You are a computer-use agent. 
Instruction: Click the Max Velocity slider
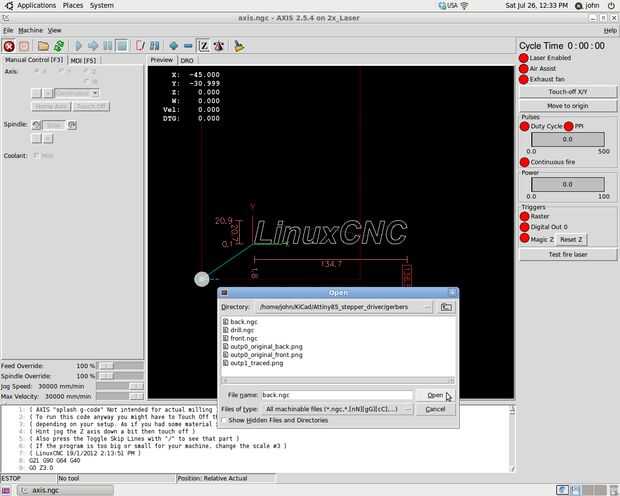[120, 396]
